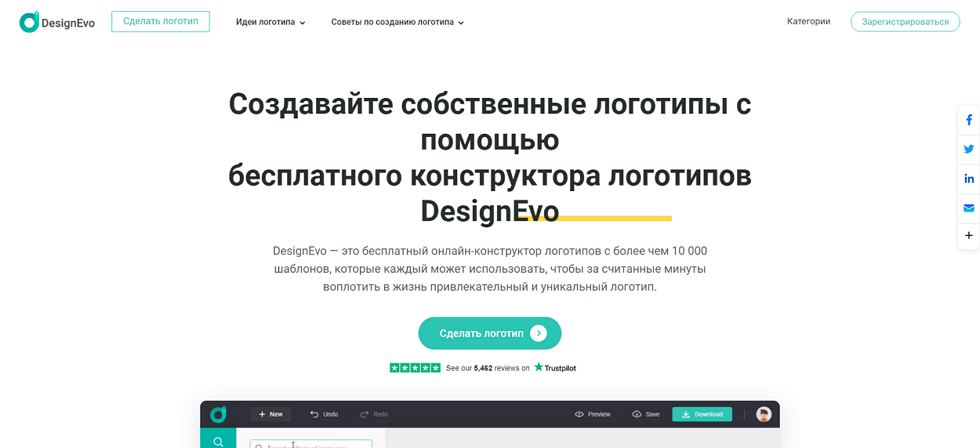Screen dimensions: 980x448
Task: Click Preview eye icon in editor toolbar
Action: [x=579, y=414]
